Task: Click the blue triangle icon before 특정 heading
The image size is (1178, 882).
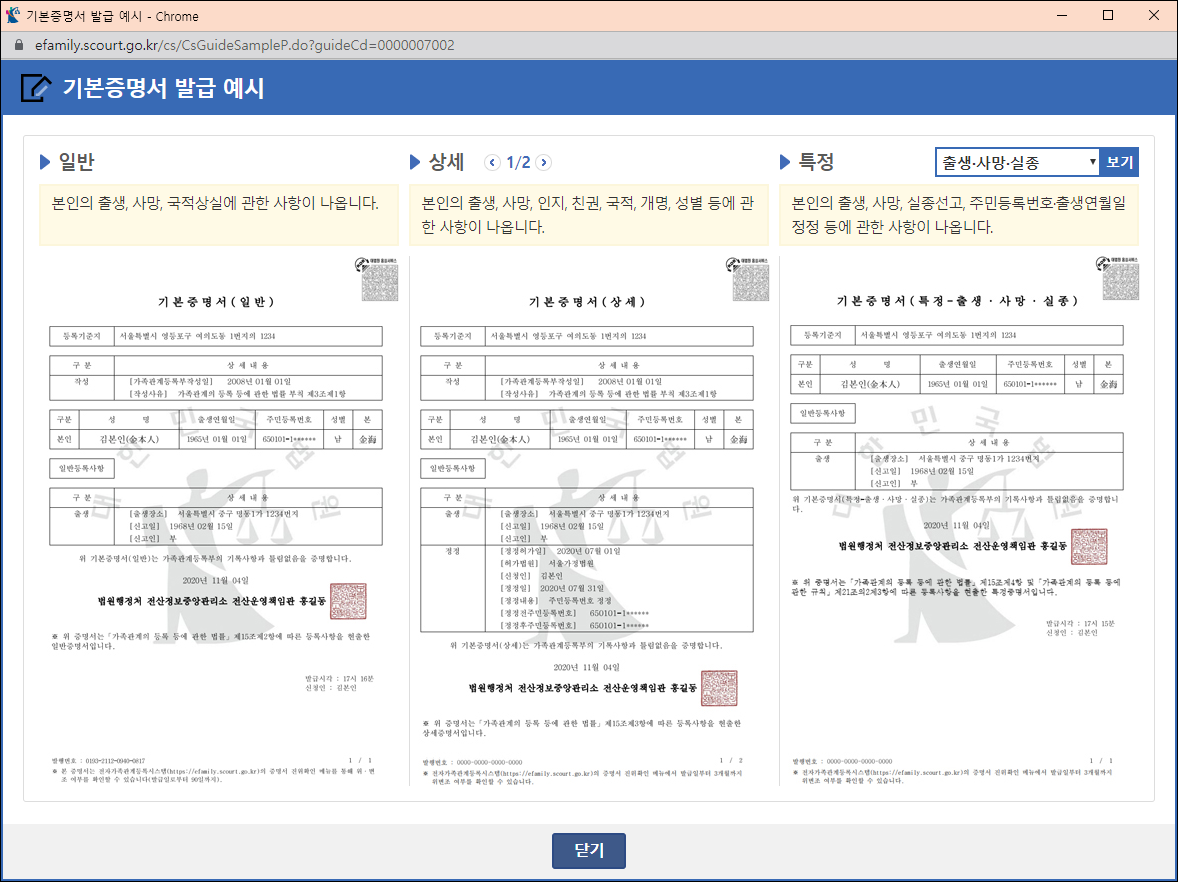Action: (x=786, y=162)
